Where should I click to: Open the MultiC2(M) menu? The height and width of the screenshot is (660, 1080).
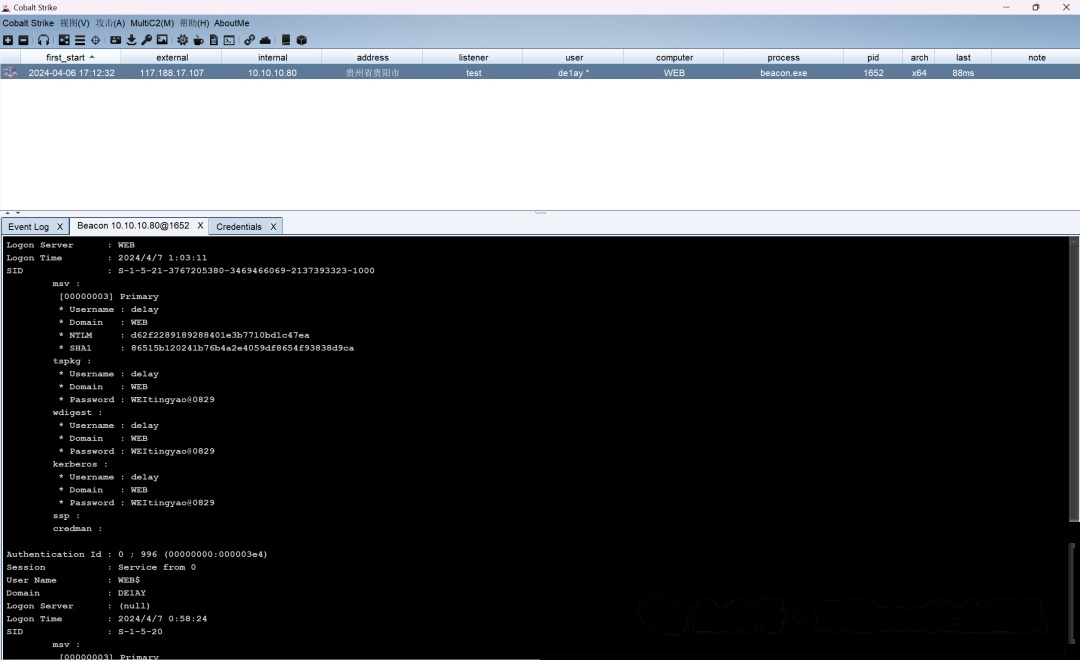click(x=152, y=23)
